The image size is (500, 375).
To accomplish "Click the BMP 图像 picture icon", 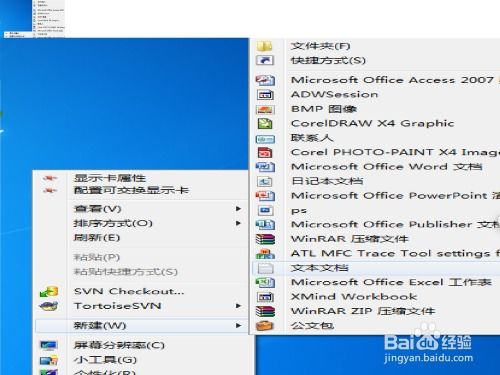I will click(265, 109).
